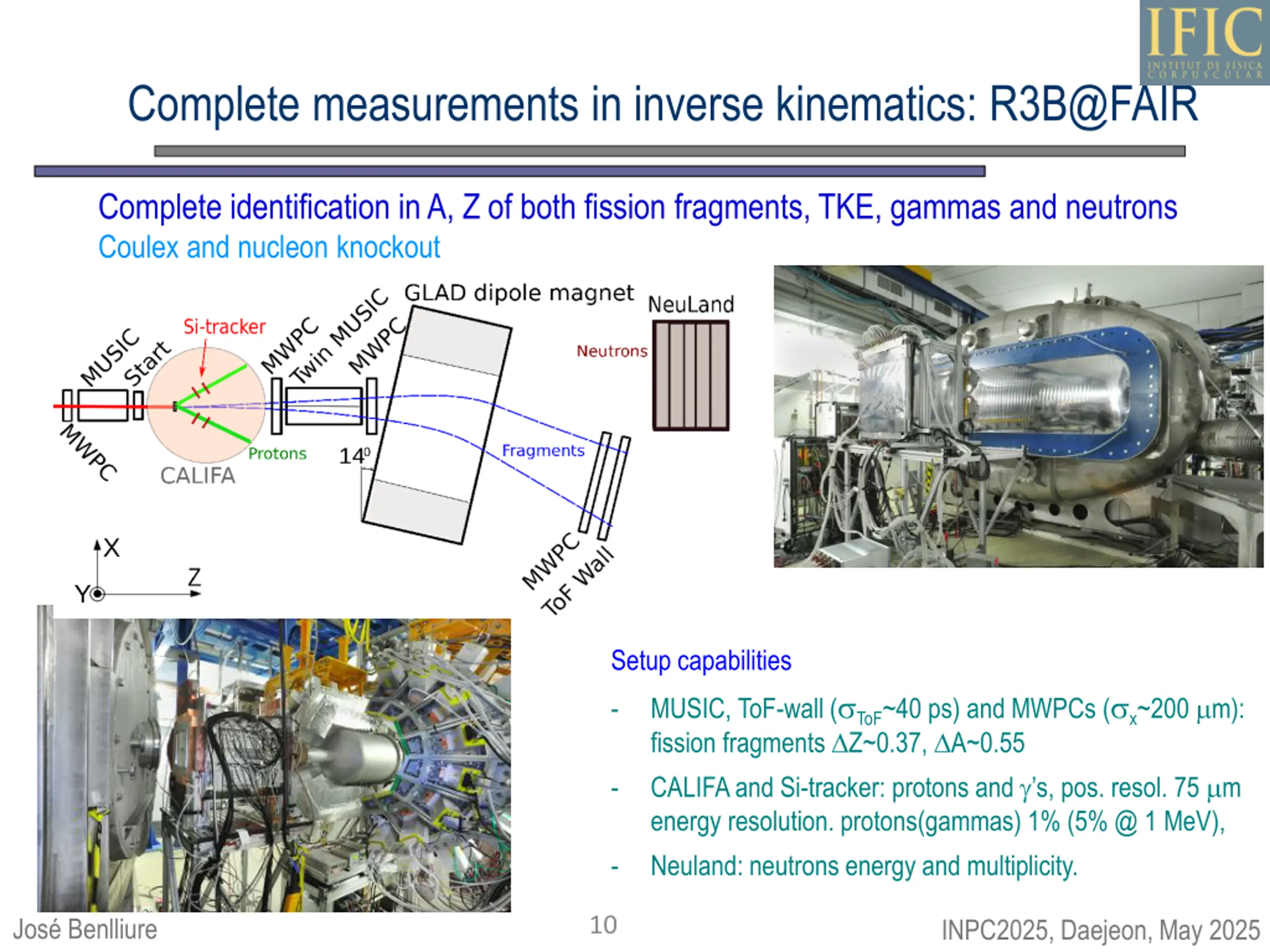Click the IFIC institute logo
1270x952 pixels.
point(1205,43)
